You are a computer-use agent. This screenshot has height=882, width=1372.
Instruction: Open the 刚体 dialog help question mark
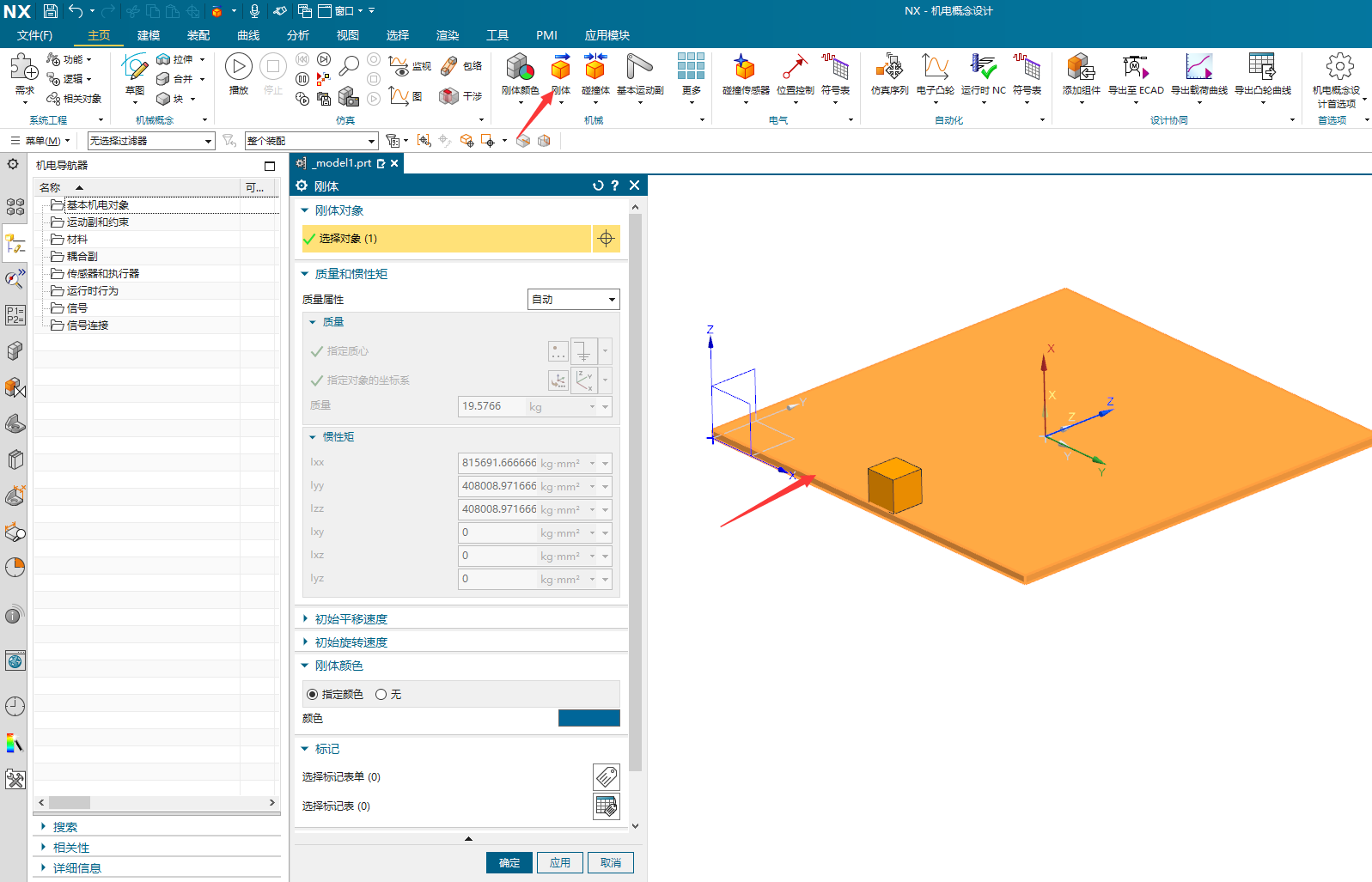615,186
